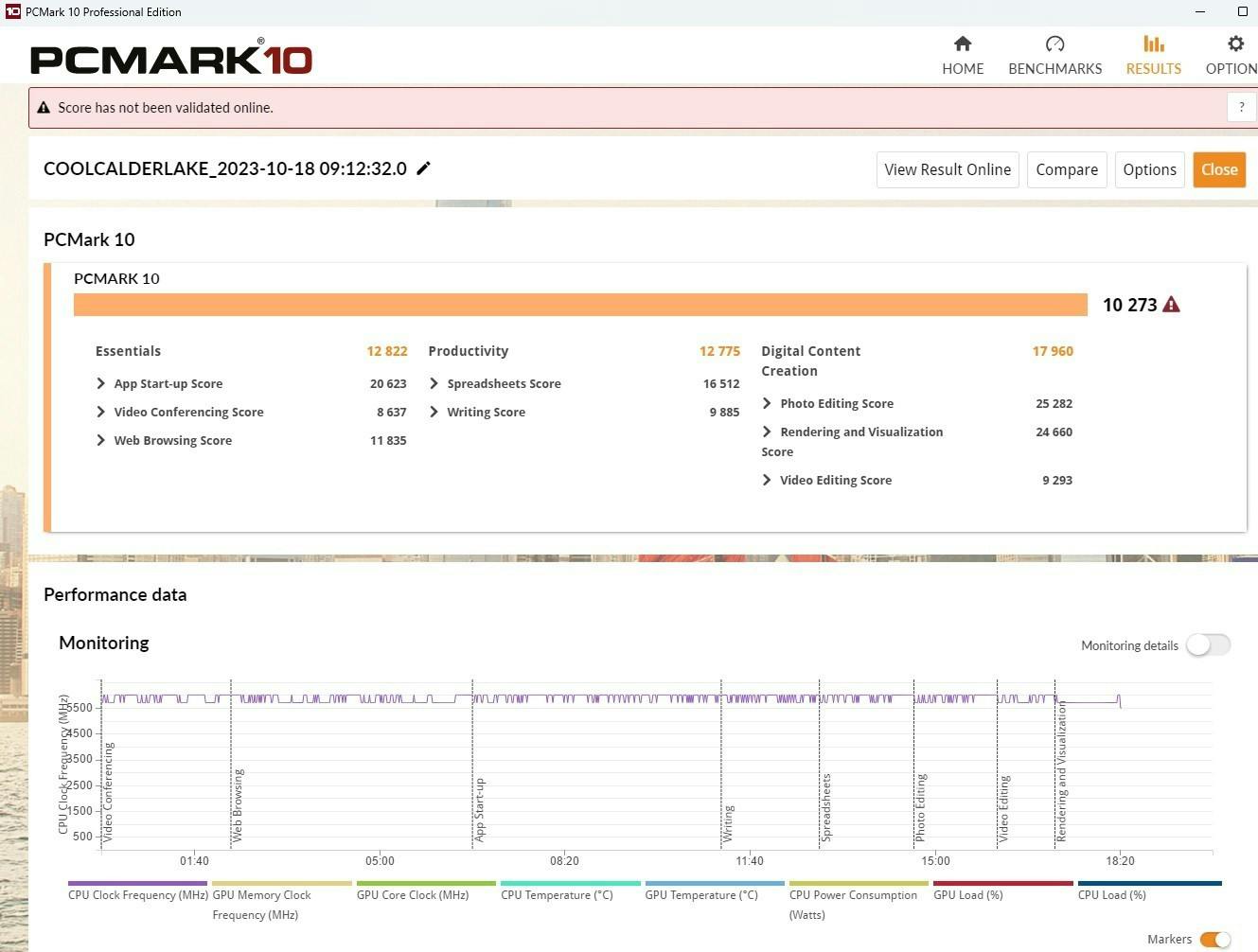This screenshot has width=1258, height=952.
Task: Click the 18:20 time axis label
Action: point(1120,860)
